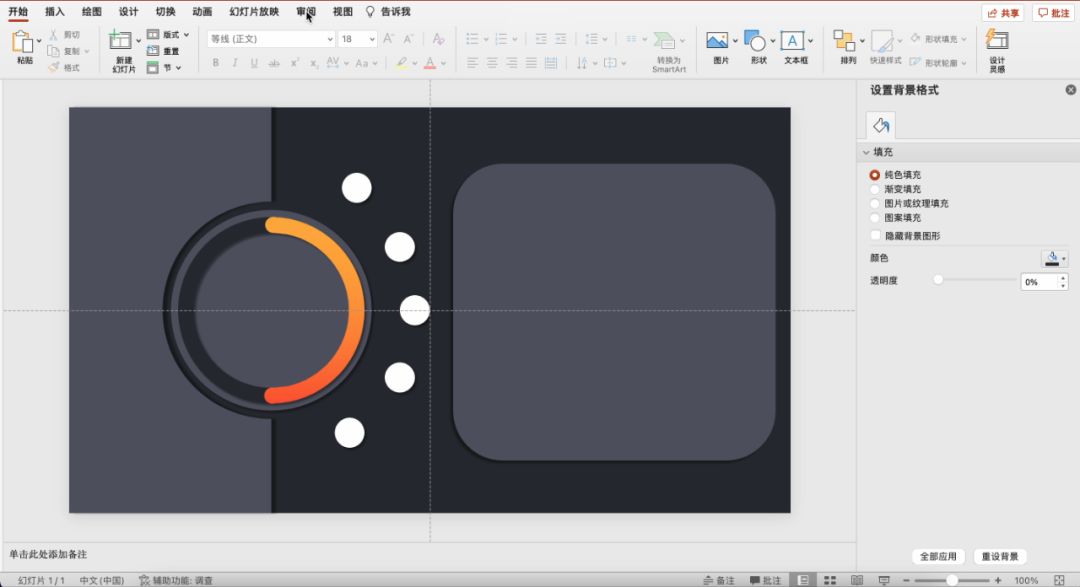1080x587 pixels.
Task: Click the New Slide (新建幻灯片) icon
Action: point(121,41)
